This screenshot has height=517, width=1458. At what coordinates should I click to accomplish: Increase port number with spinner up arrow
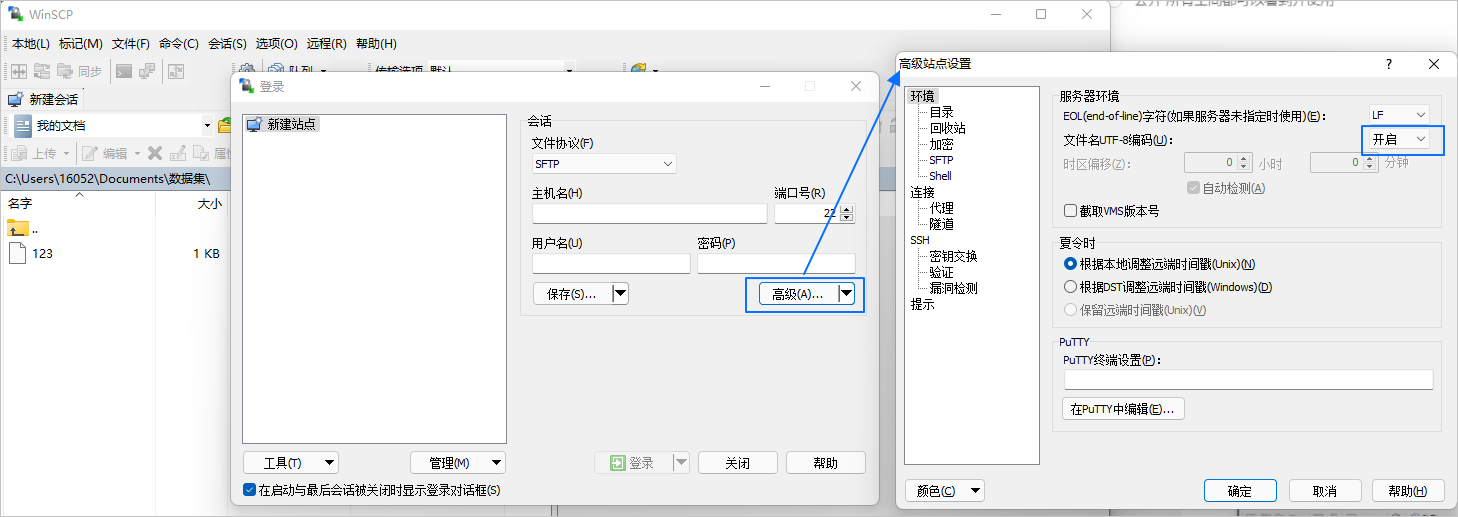848,208
